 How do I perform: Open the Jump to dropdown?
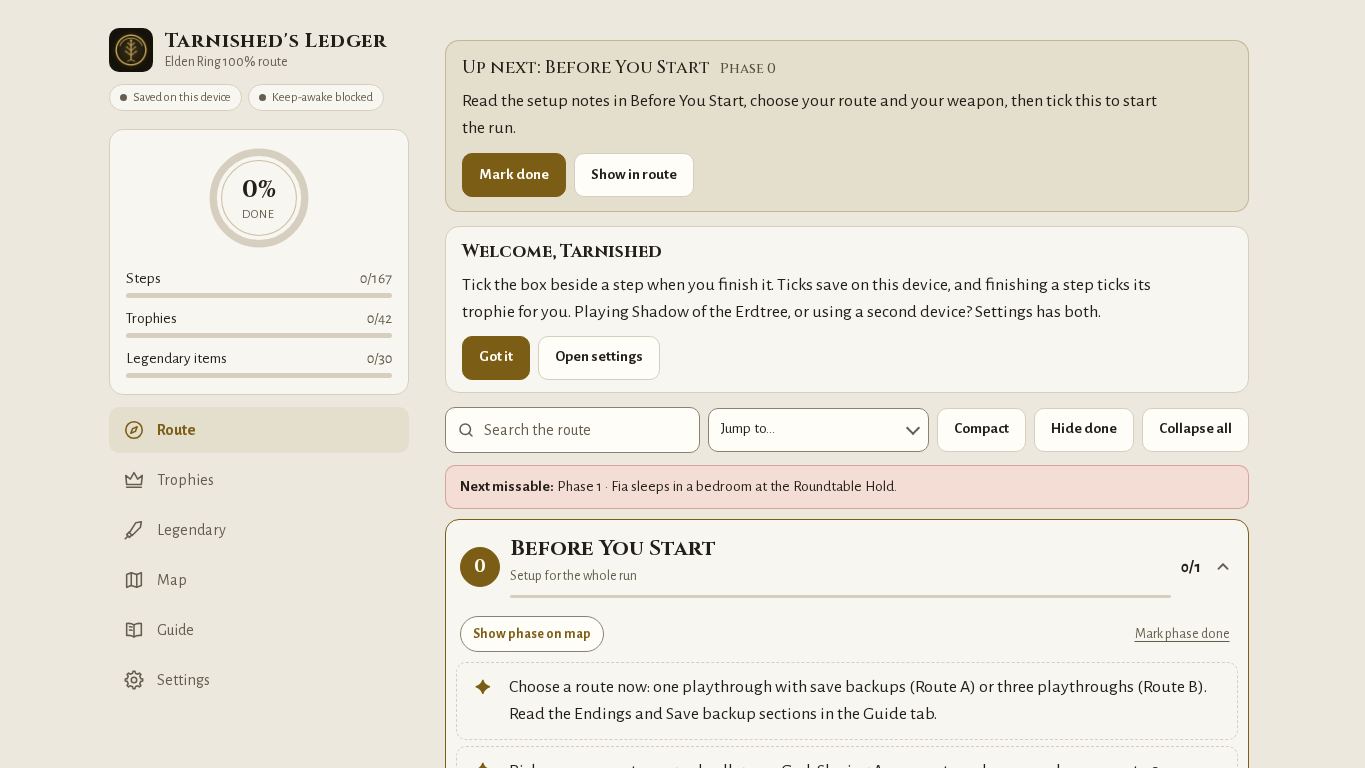(x=818, y=430)
